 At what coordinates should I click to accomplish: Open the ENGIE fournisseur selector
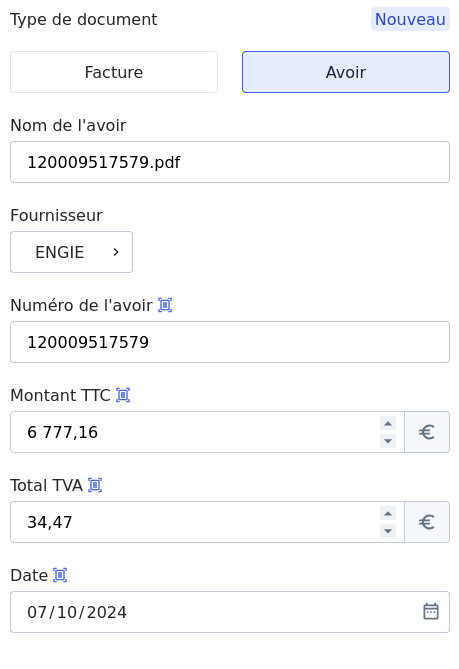pos(71,252)
